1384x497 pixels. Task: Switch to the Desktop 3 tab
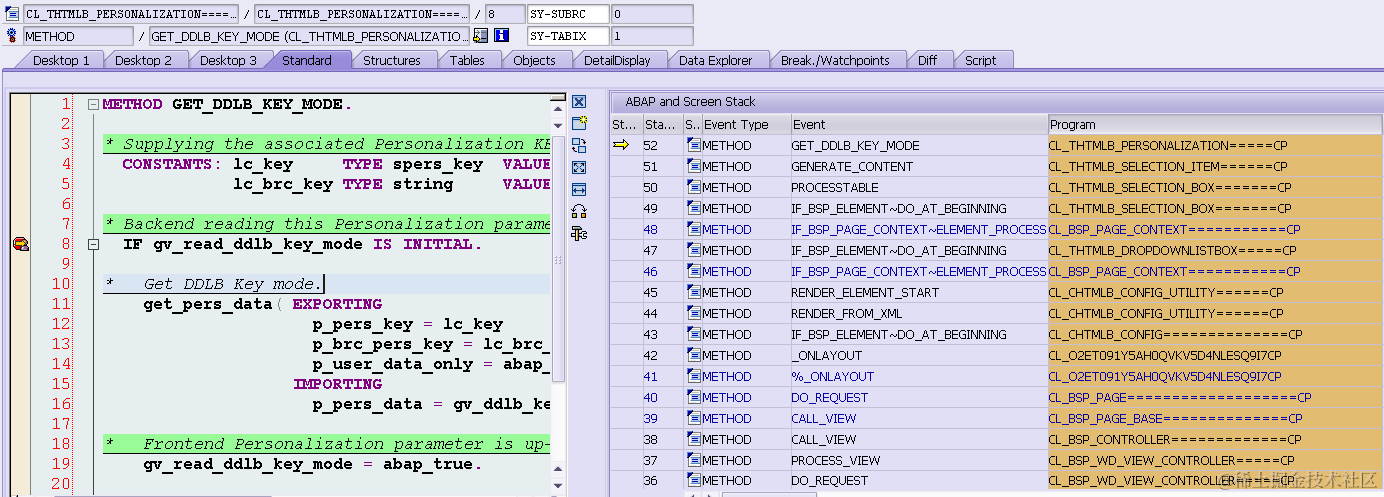(228, 60)
